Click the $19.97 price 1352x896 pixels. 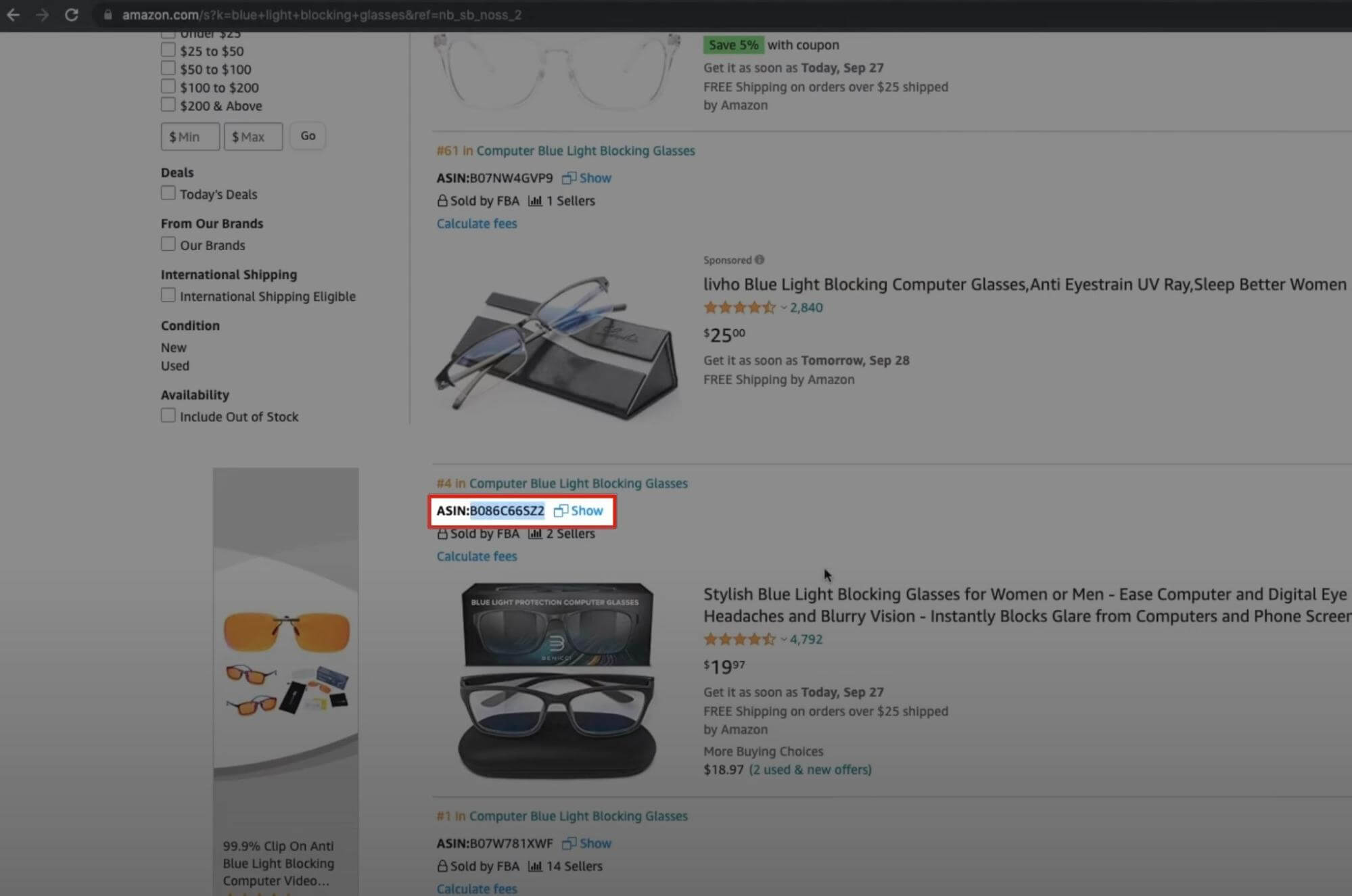coord(724,667)
